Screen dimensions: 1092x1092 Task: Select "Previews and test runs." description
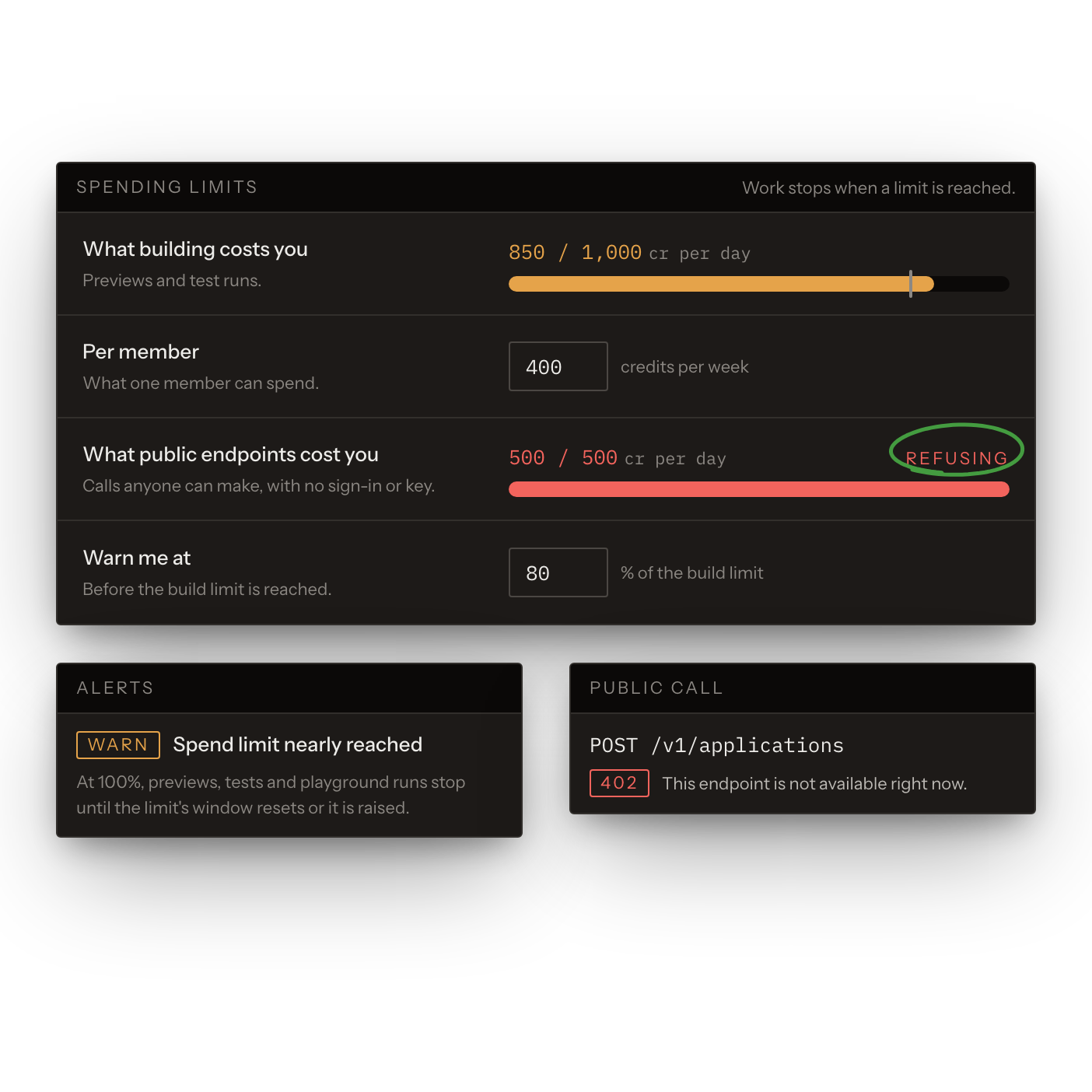tap(172, 280)
